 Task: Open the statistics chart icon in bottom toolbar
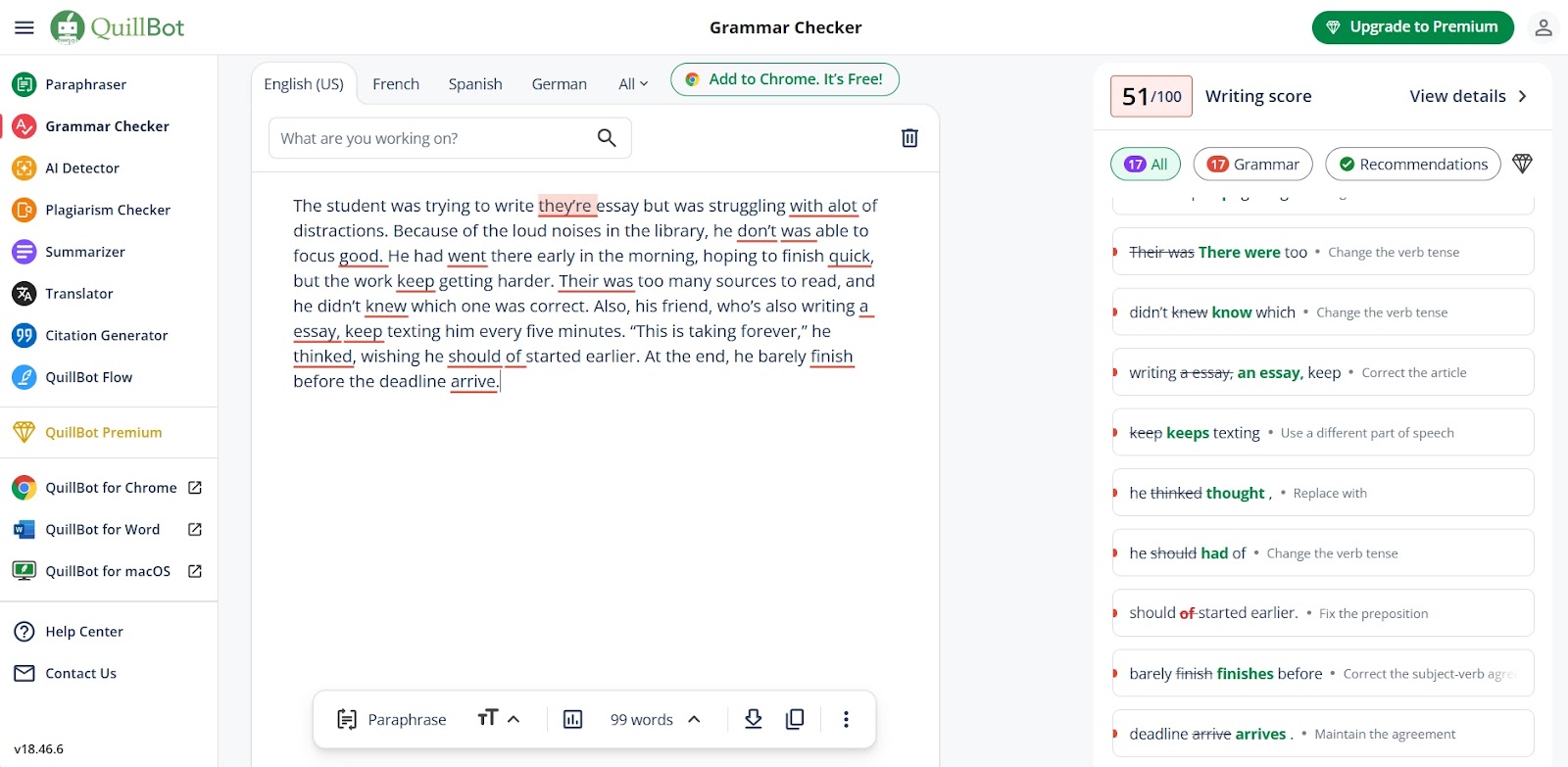[x=573, y=720]
